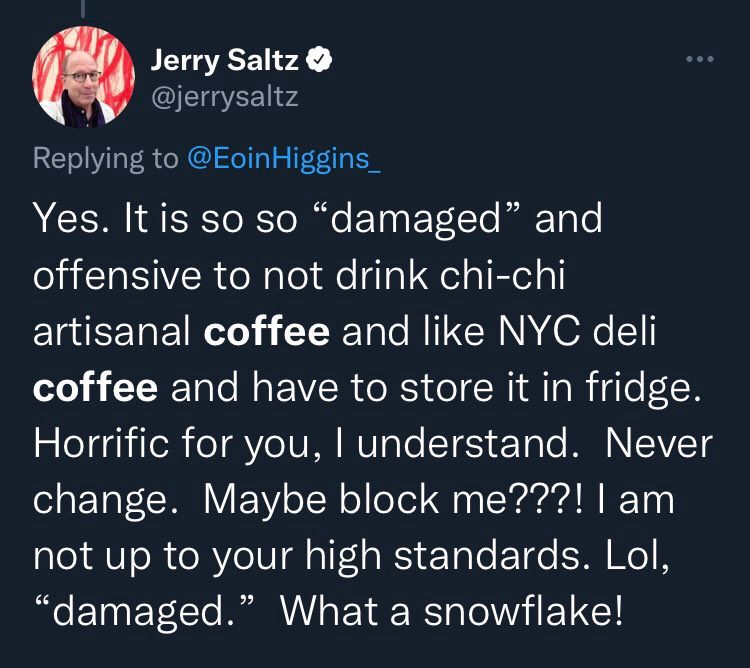Click the Jerry Saltz display name
The height and width of the screenshot is (668, 750).
click(x=226, y=62)
